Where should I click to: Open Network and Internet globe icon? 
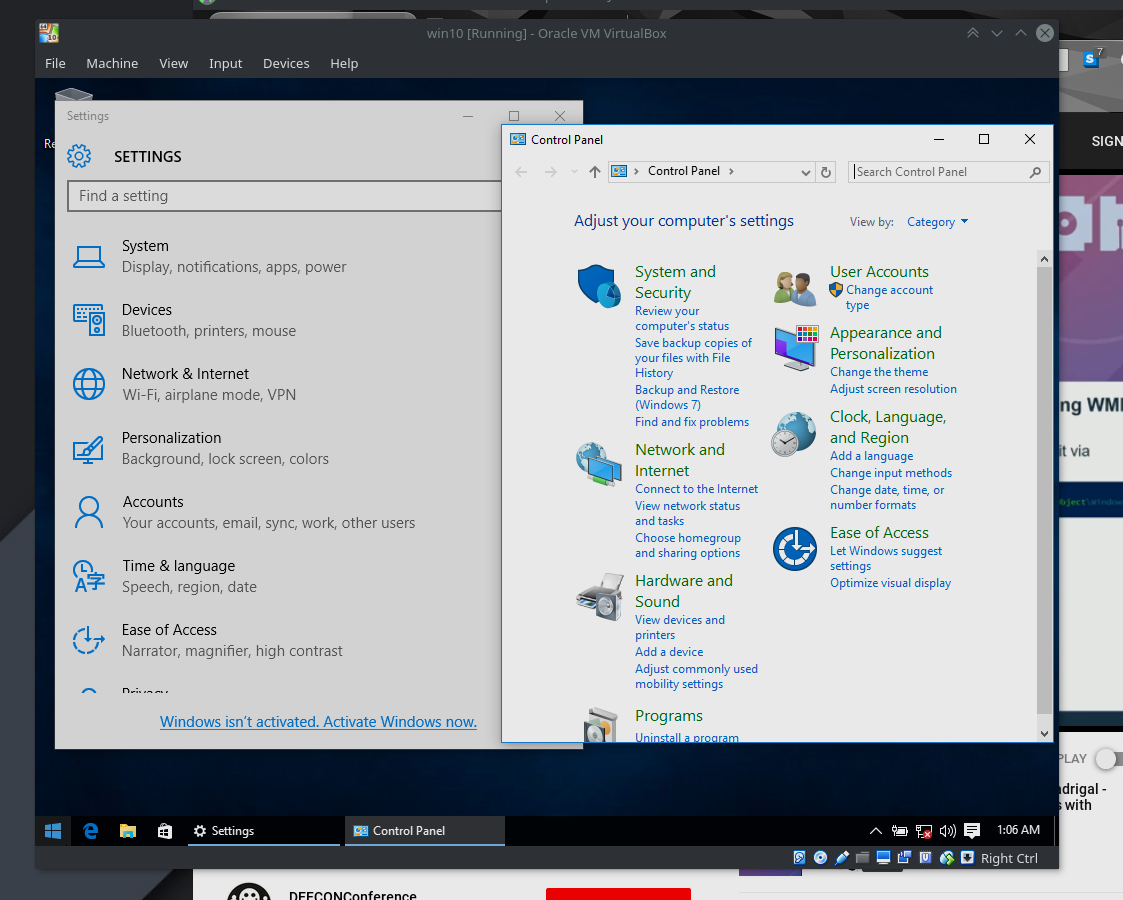point(599,463)
